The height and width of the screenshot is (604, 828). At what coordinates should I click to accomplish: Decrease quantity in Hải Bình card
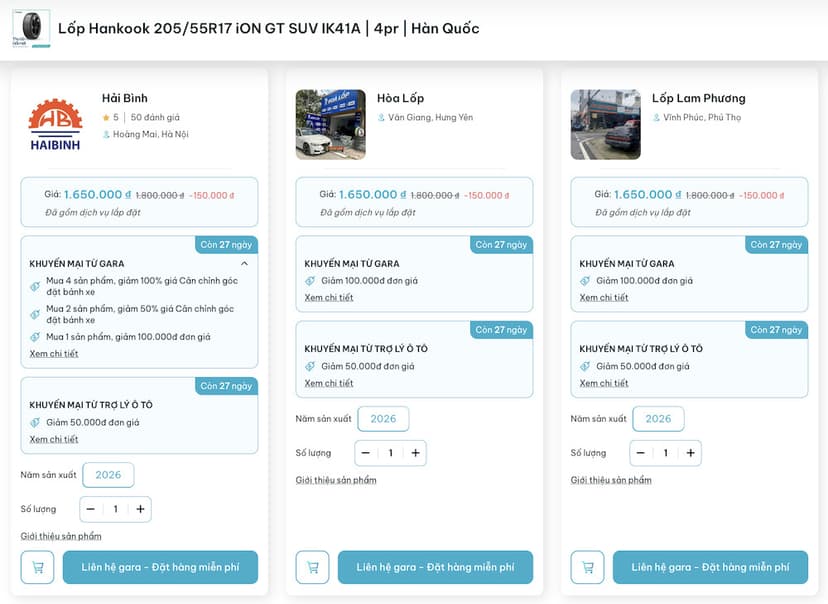click(x=91, y=509)
